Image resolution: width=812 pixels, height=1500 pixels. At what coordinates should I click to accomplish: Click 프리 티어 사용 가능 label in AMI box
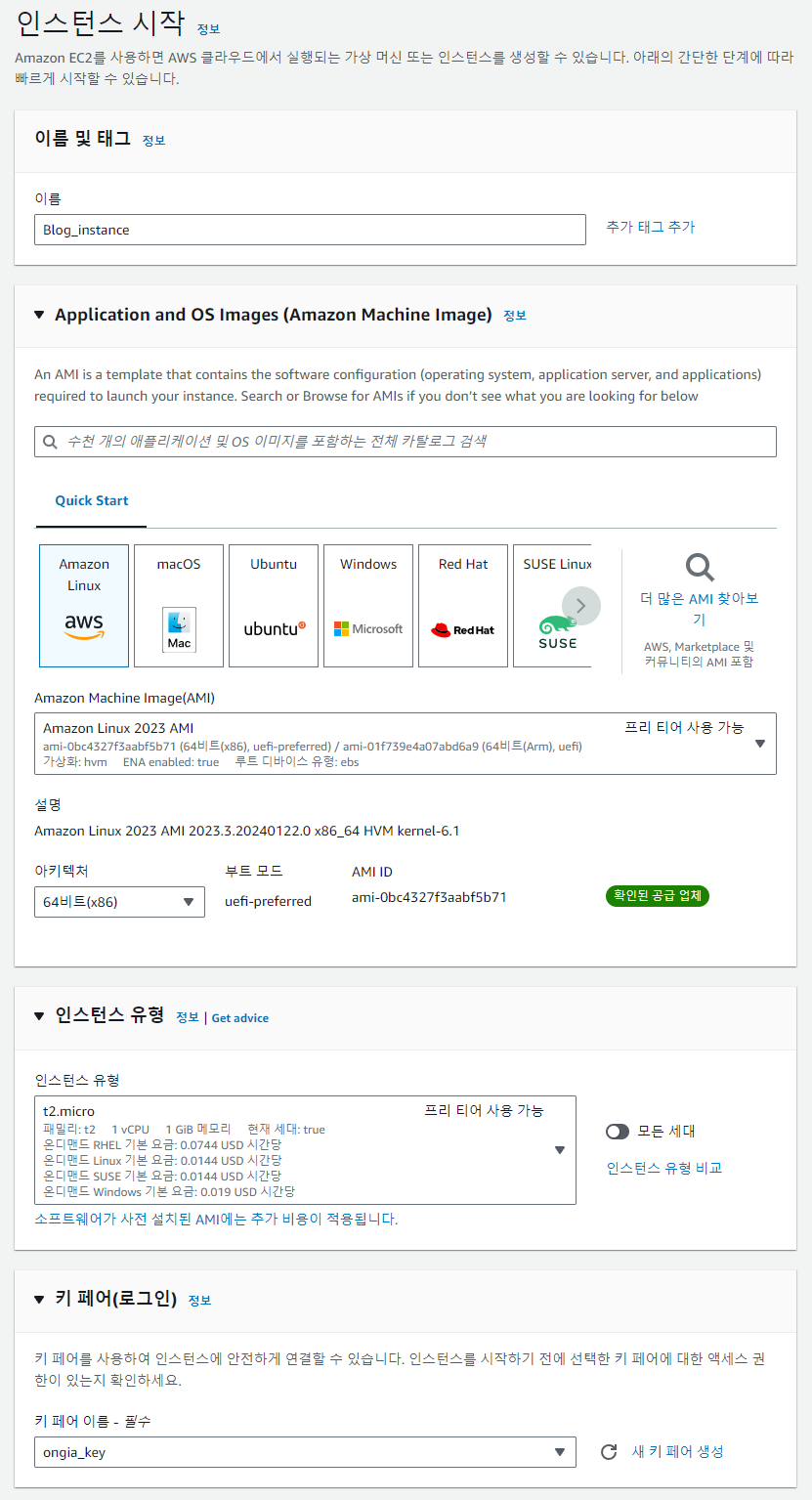[684, 728]
